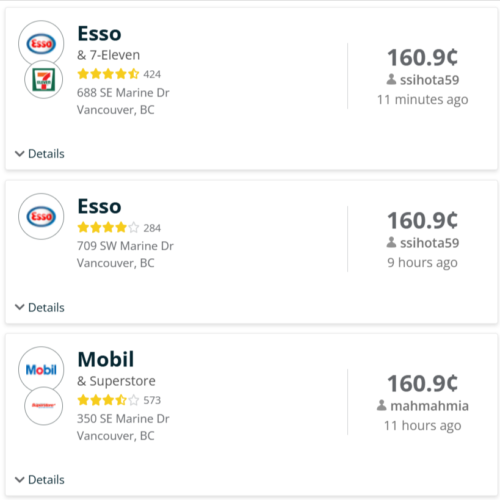Open the second Esso station name link

(x=99, y=206)
